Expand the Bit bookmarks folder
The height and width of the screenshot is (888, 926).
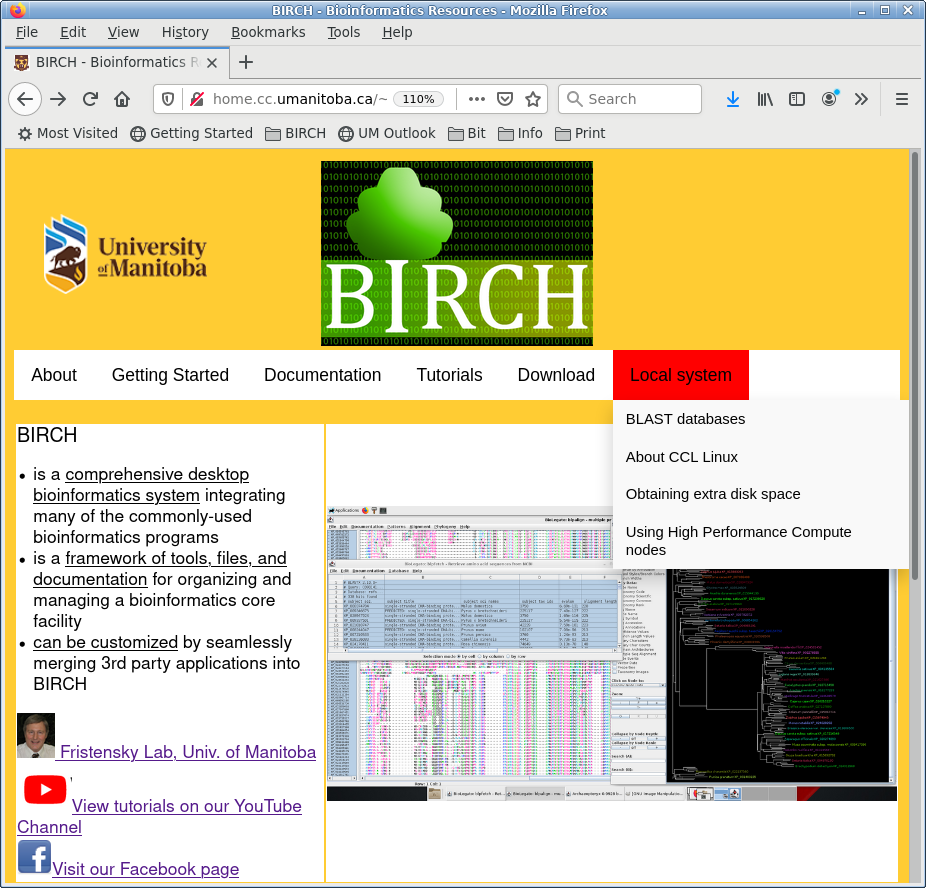click(x=467, y=133)
